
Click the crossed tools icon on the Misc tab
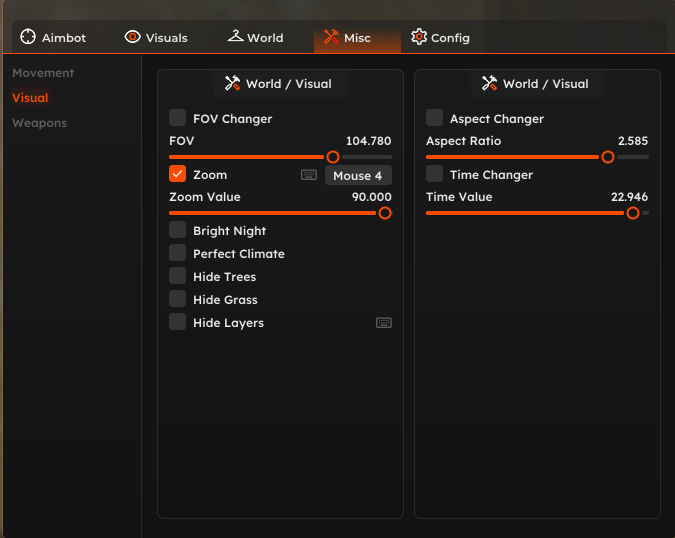[331, 37]
